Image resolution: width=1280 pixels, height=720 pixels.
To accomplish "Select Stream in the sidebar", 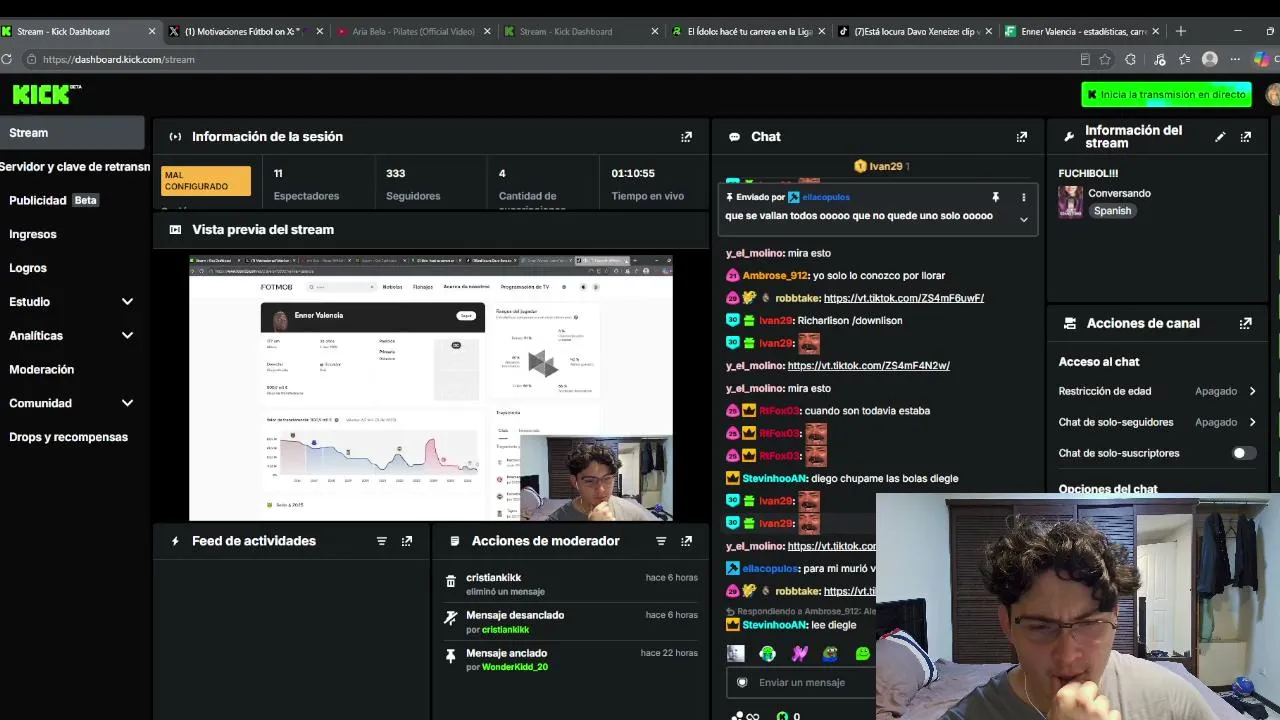I will (72, 133).
